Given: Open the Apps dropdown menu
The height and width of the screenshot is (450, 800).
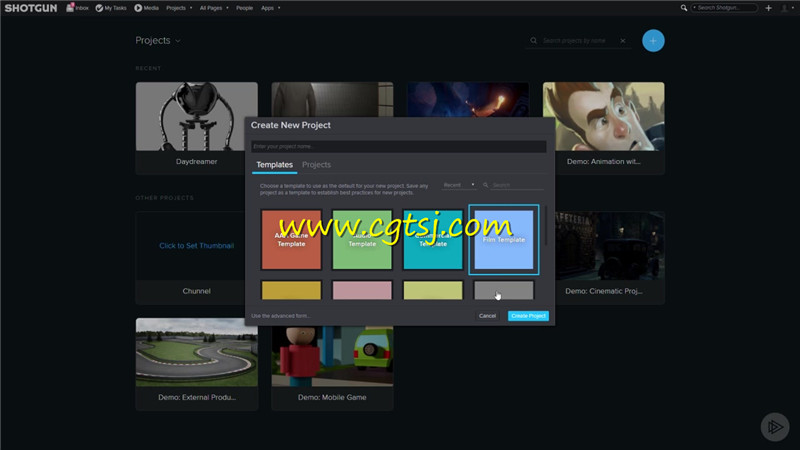Looking at the screenshot, I should [270, 8].
